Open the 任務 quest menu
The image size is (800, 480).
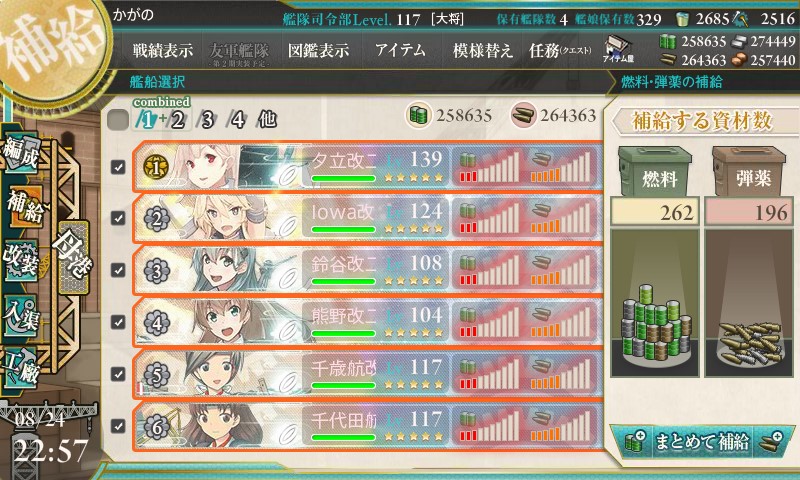click(x=560, y=50)
